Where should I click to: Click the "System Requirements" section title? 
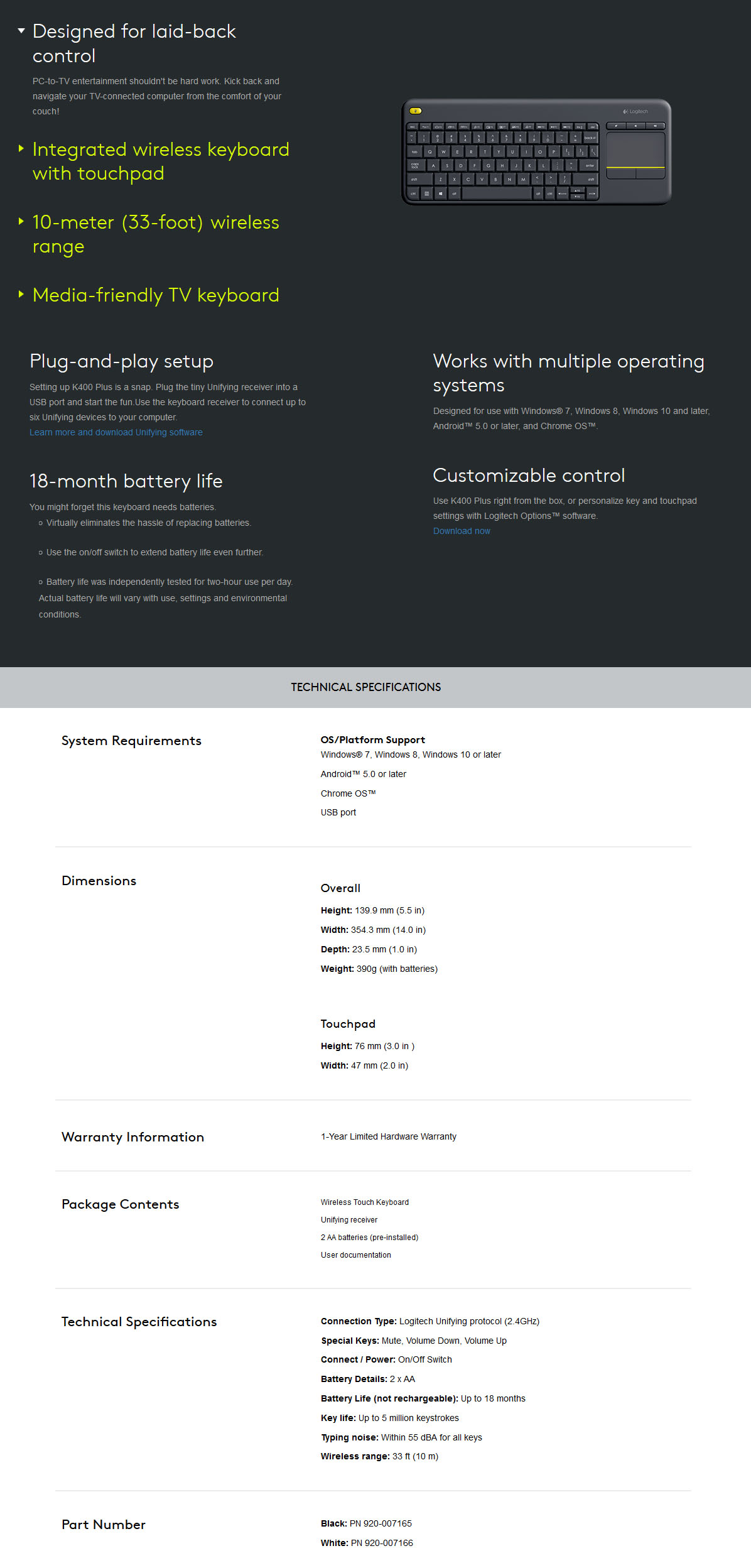(x=131, y=741)
